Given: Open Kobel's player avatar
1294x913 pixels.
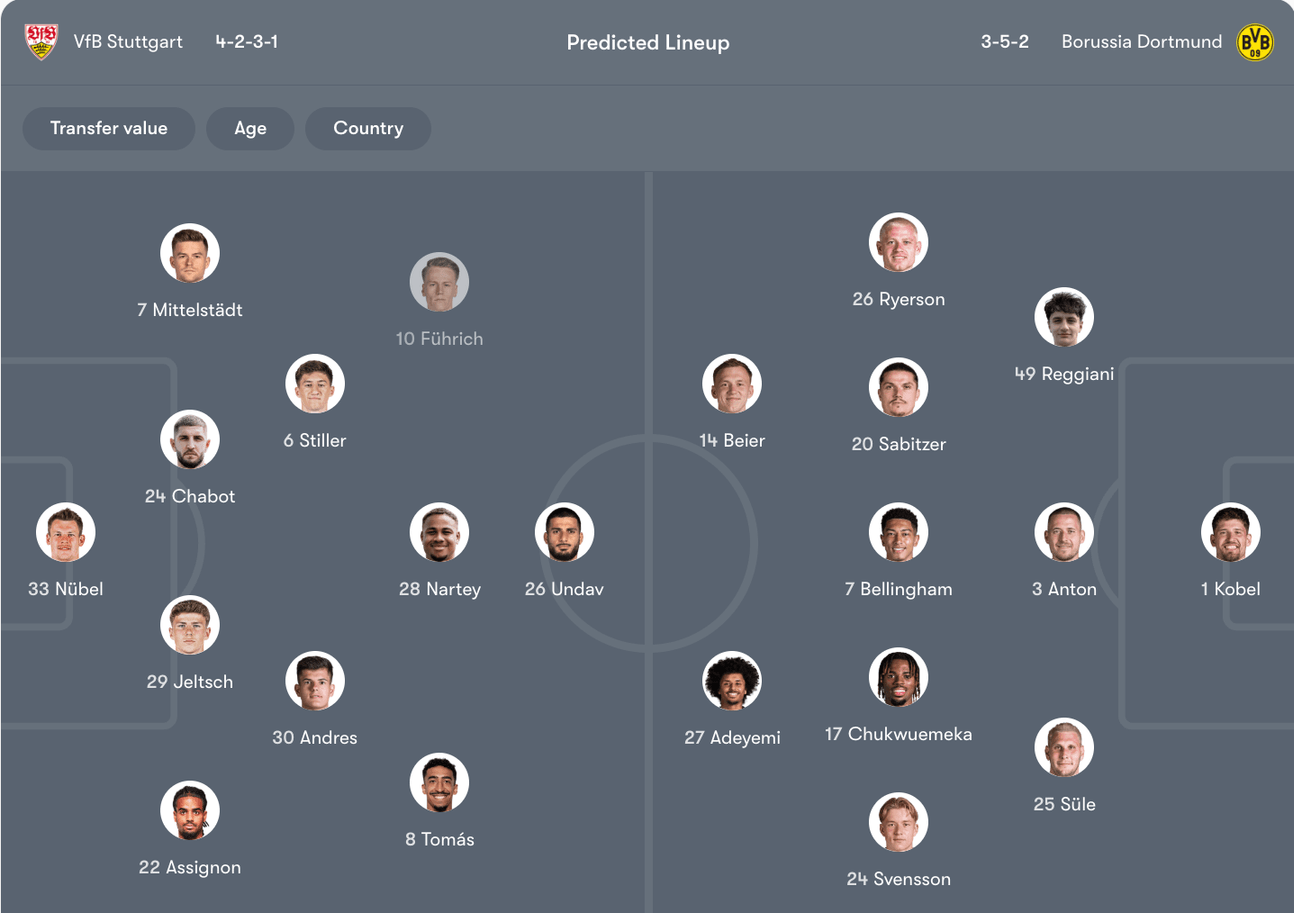Looking at the screenshot, I should coord(1231,532).
